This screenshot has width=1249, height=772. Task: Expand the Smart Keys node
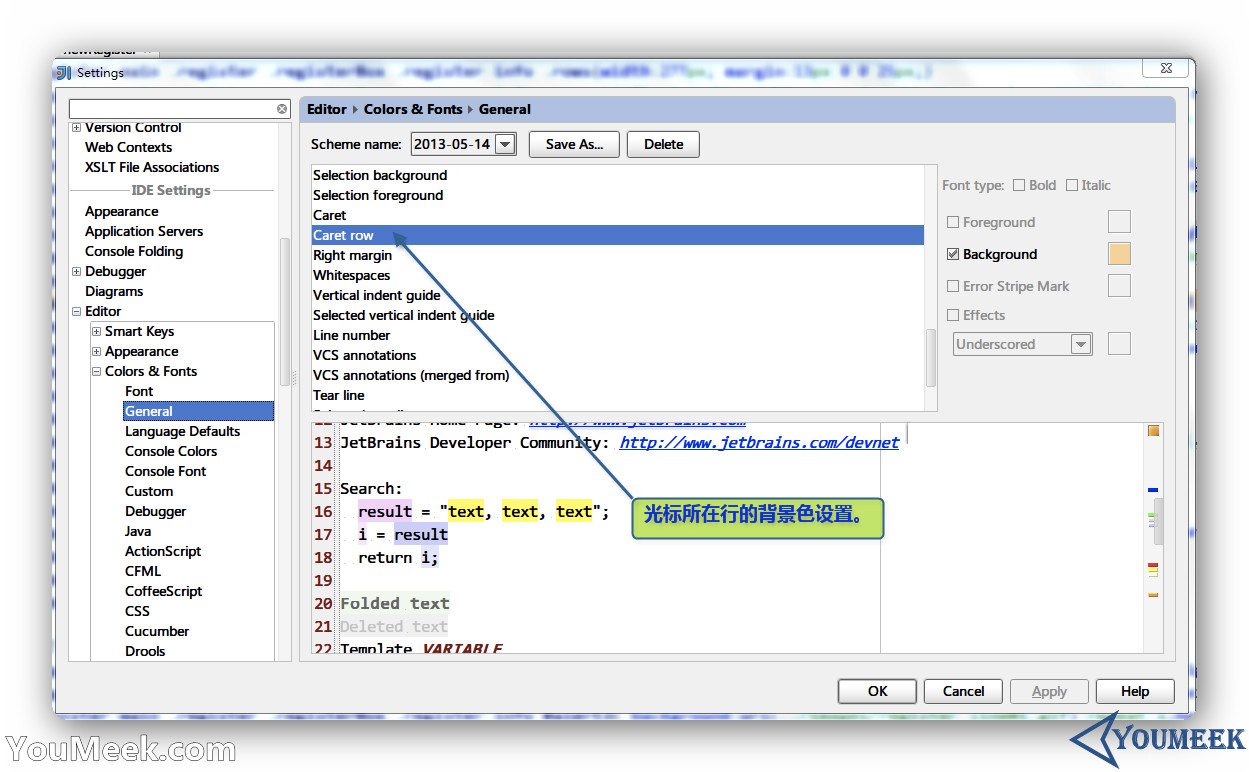point(96,331)
